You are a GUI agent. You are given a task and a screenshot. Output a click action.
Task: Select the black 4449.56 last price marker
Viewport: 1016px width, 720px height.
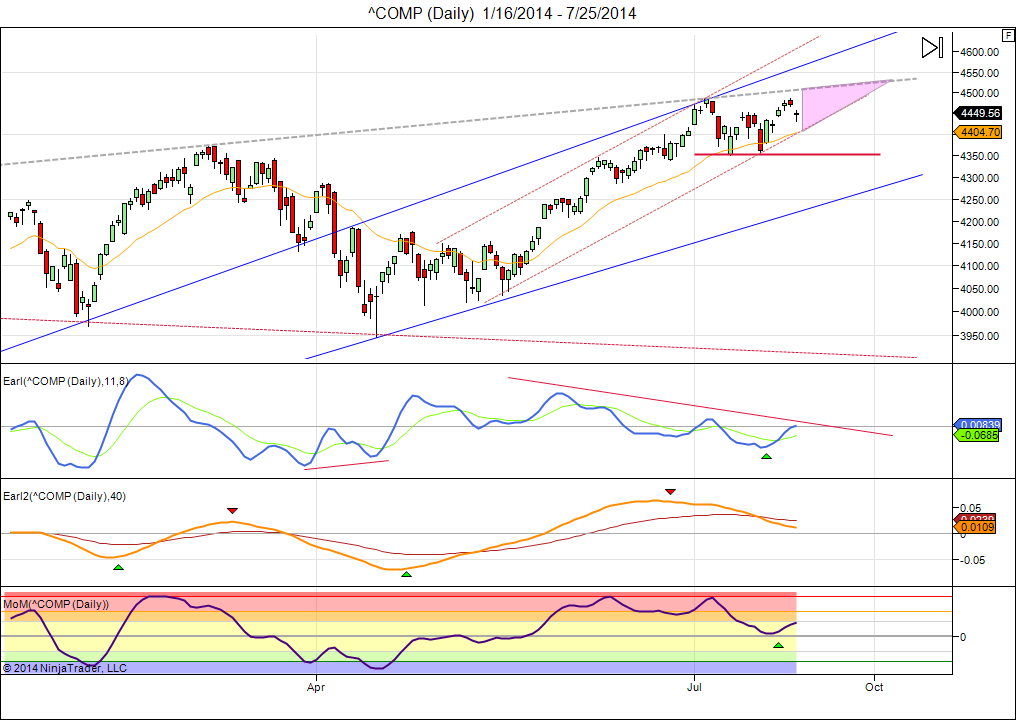point(980,113)
